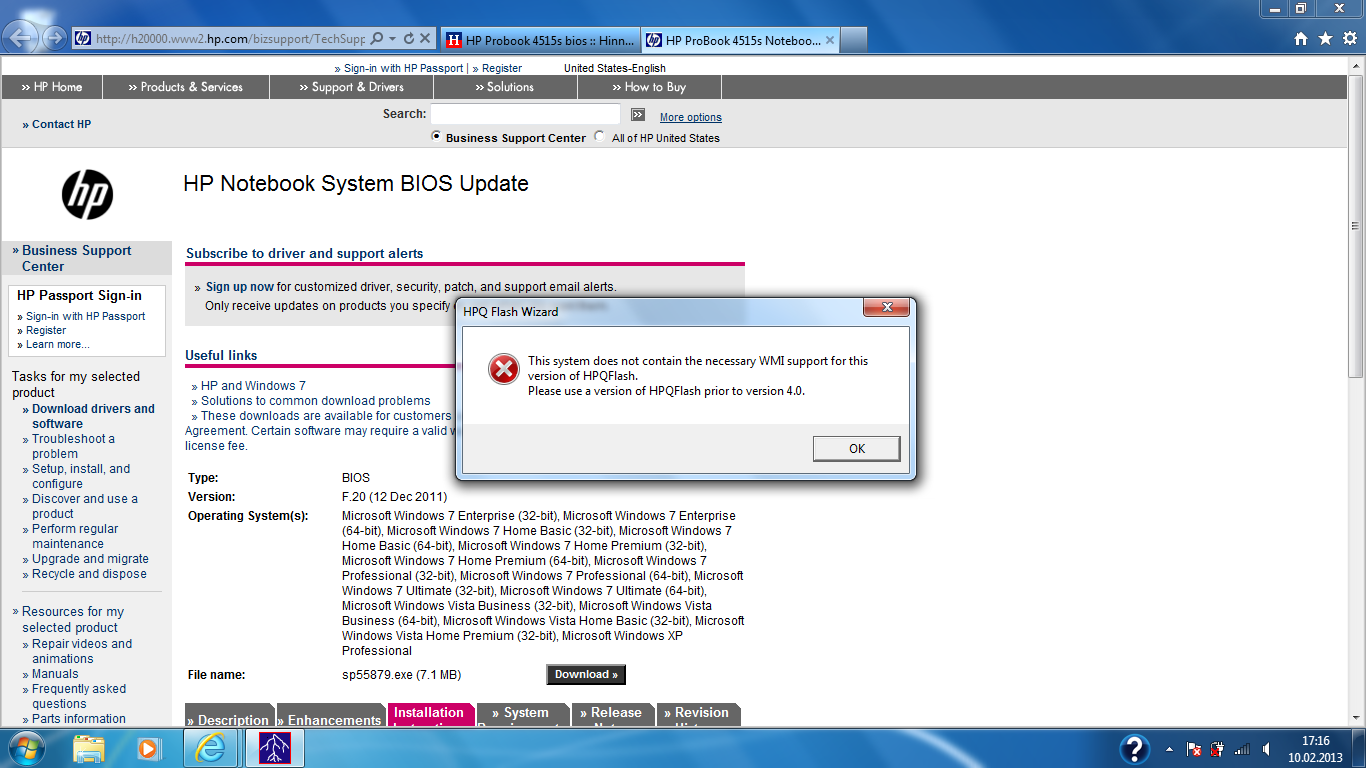Stop loading with the X in address bar

click(425, 39)
